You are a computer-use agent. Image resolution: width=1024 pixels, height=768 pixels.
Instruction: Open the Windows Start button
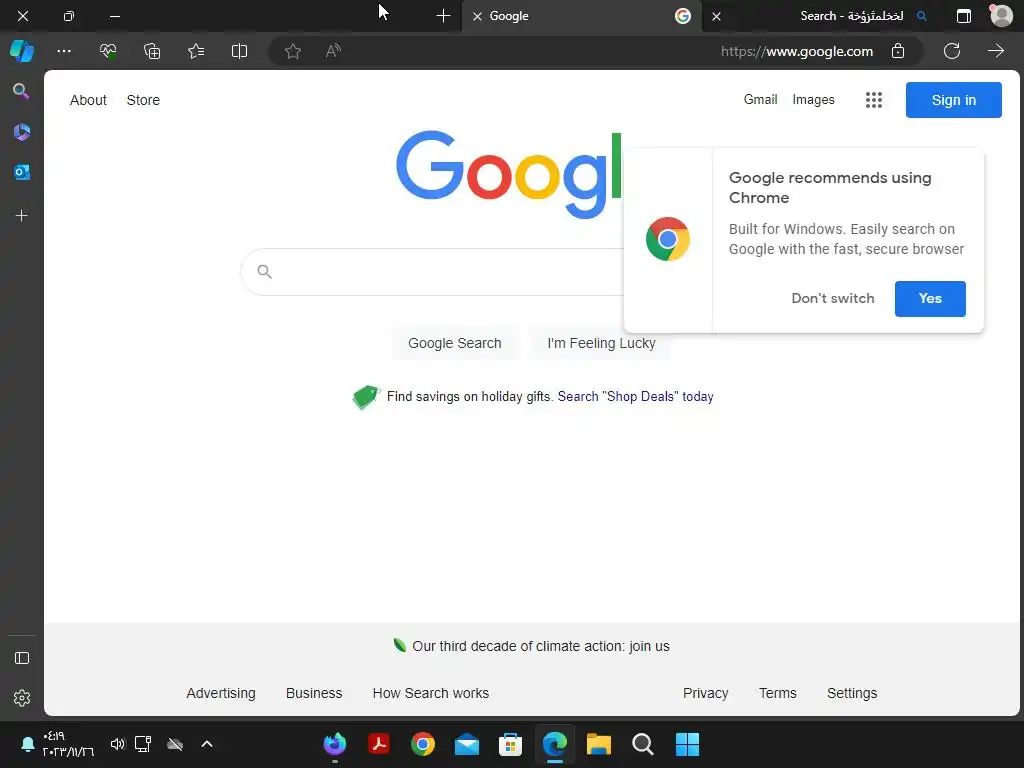[x=687, y=744]
